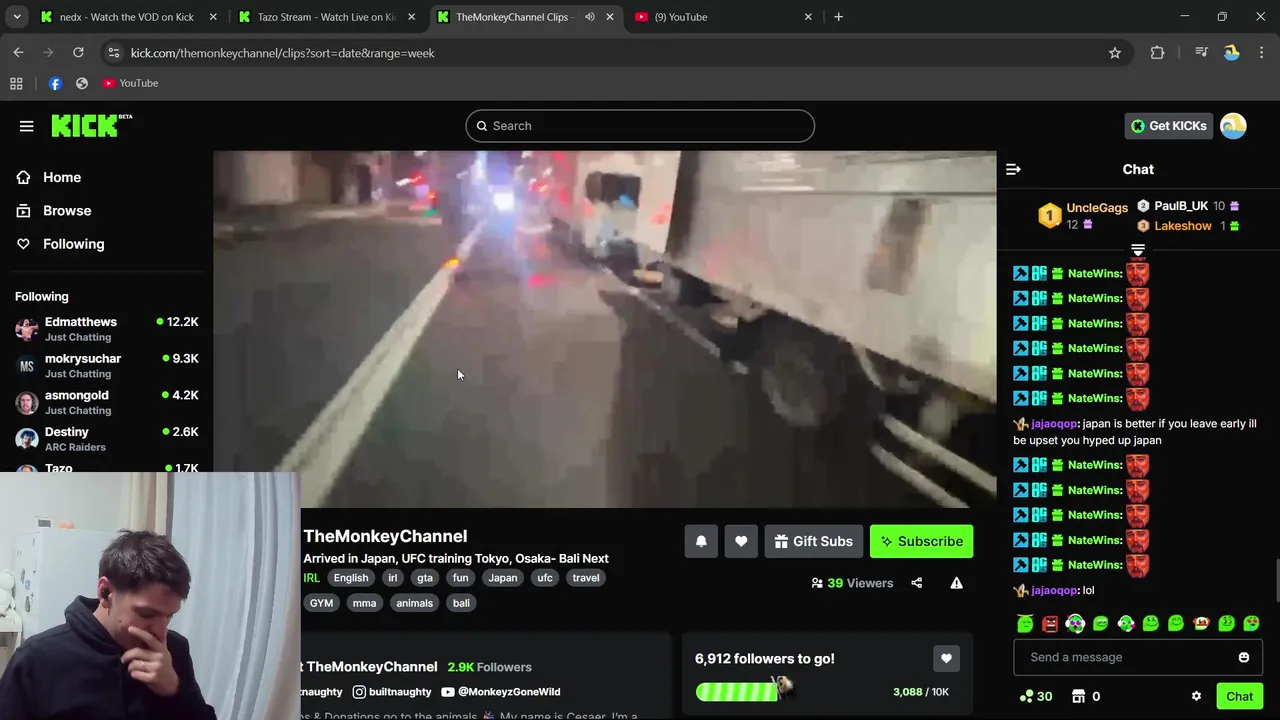Select the Japan tag
The image size is (1280, 720).
(503, 578)
